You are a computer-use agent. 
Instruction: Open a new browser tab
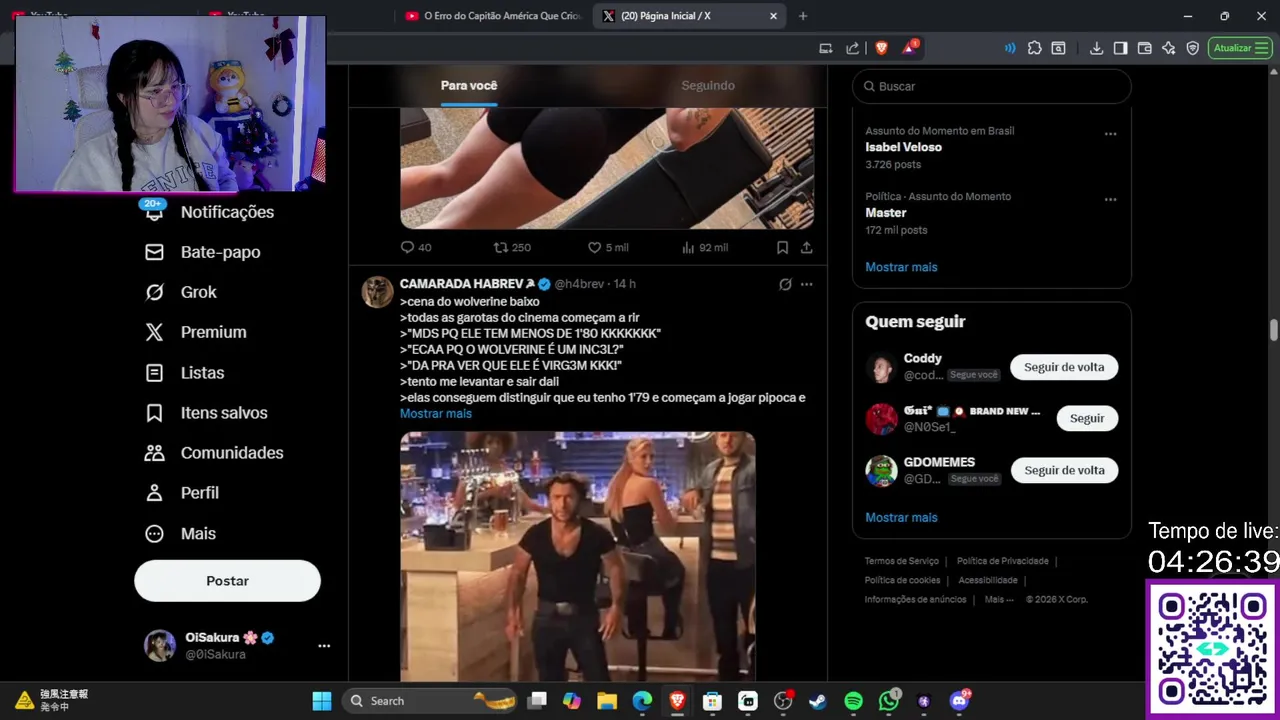click(x=802, y=16)
